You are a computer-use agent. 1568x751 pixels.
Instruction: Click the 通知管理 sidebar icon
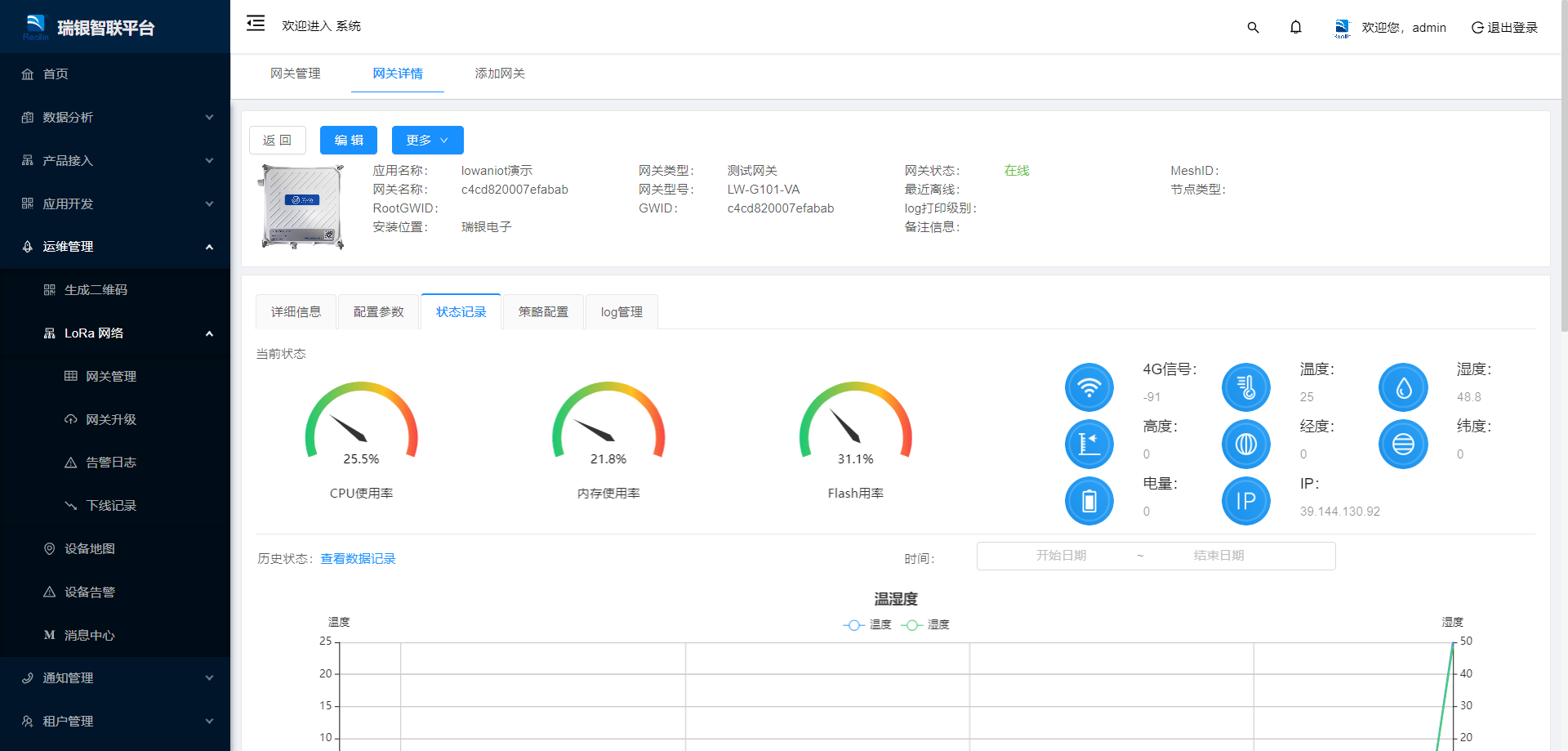tap(28, 678)
